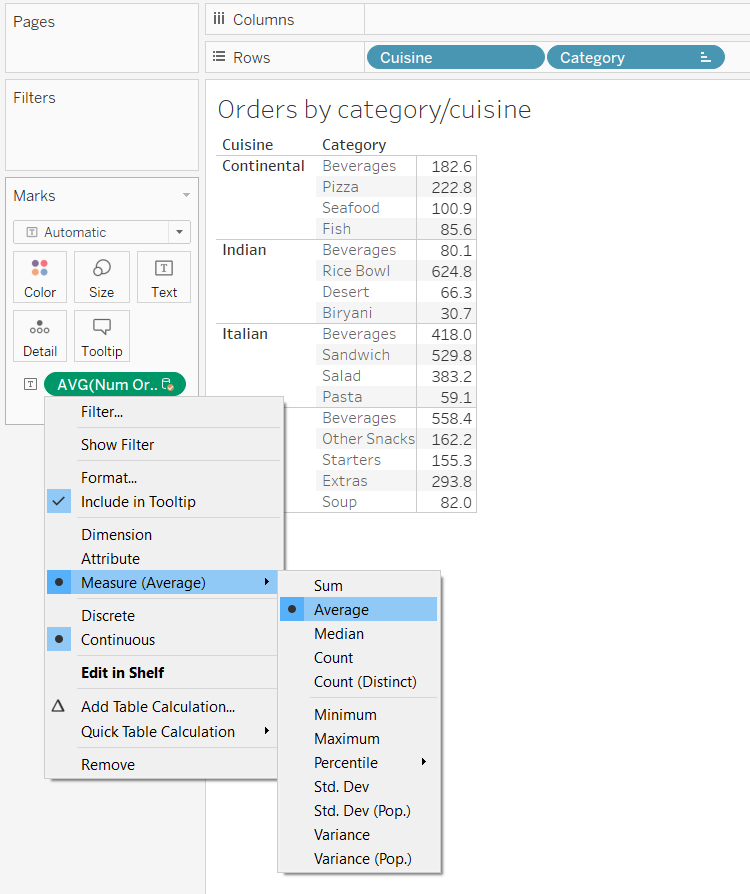Click the Size mark card
Viewport: 750px width, 894px height.
[x=102, y=277]
